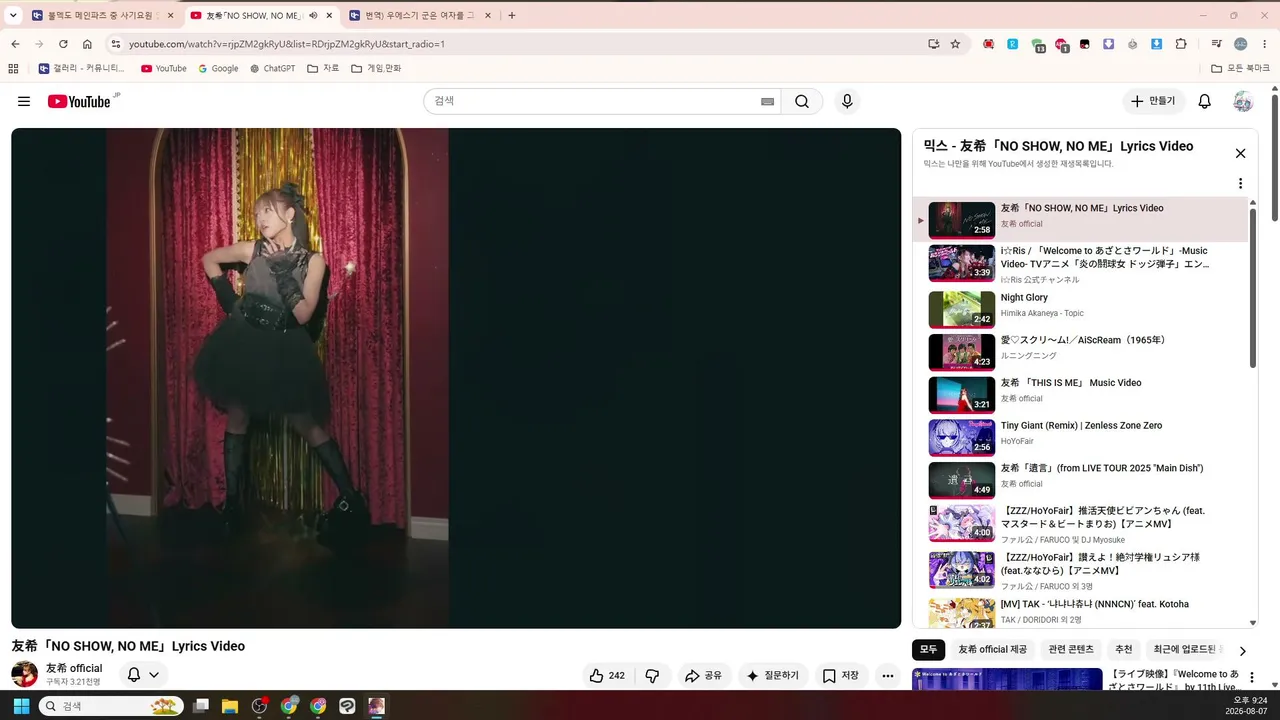Bookmark this page with star icon

click(x=955, y=44)
